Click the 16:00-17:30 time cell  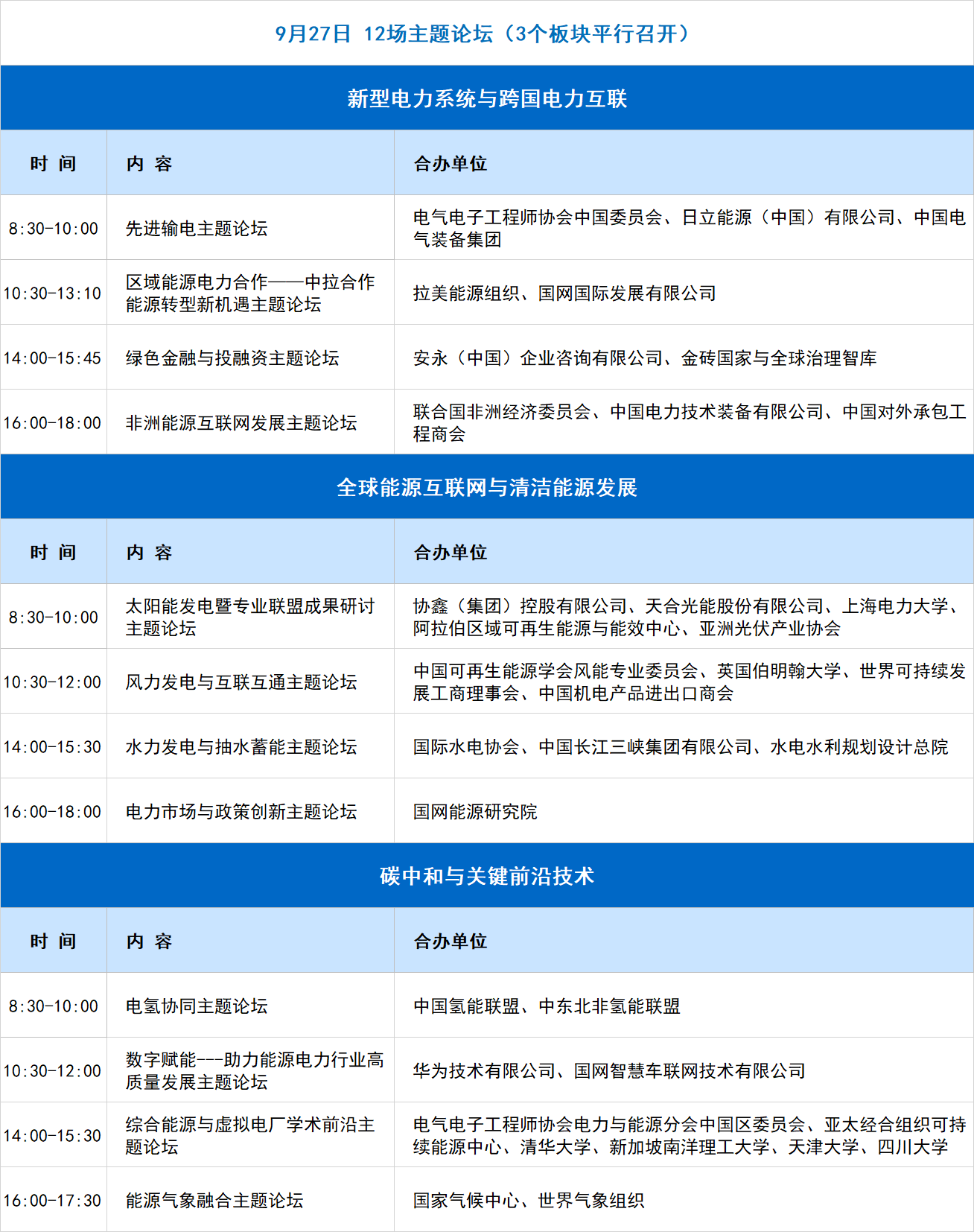(x=53, y=1201)
